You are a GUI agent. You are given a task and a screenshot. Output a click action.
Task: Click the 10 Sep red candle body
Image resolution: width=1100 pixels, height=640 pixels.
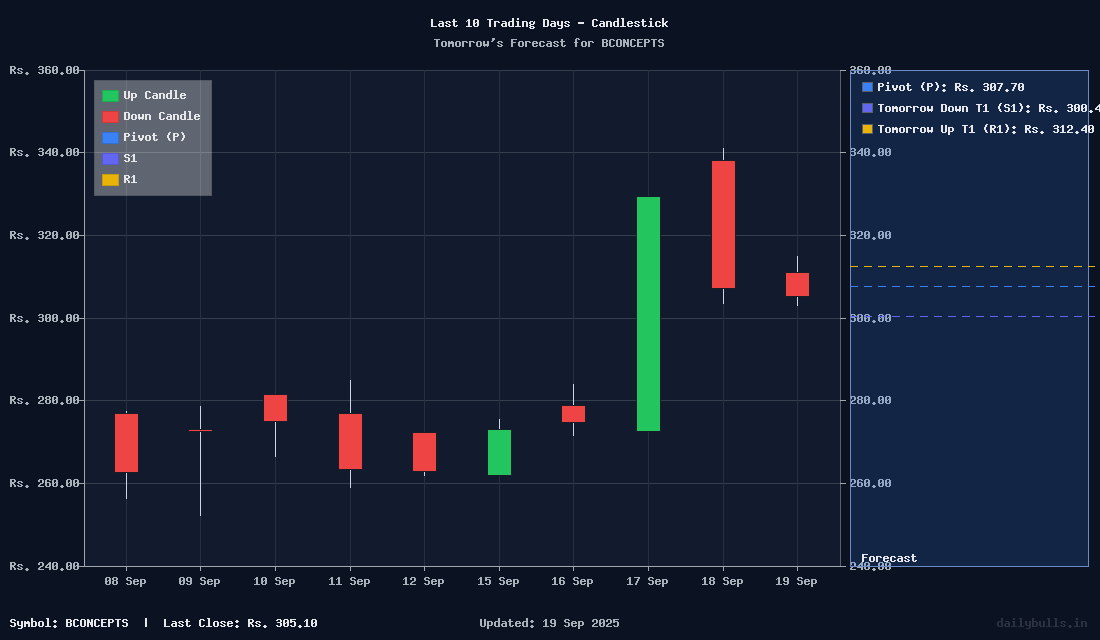pos(275,408)
